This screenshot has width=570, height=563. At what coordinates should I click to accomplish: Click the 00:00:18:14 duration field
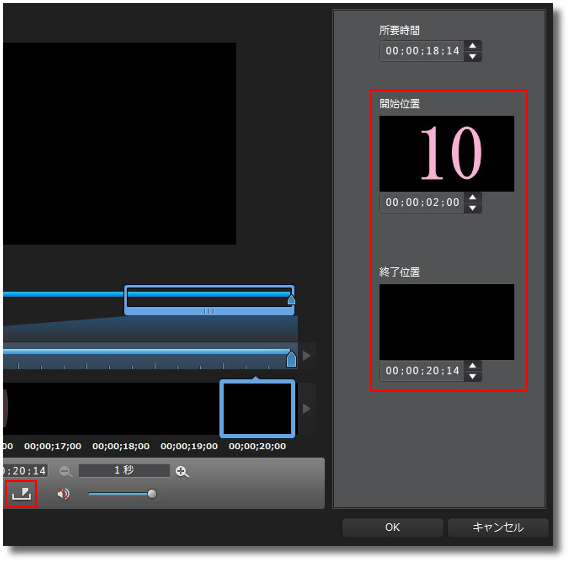click(422, 51)
